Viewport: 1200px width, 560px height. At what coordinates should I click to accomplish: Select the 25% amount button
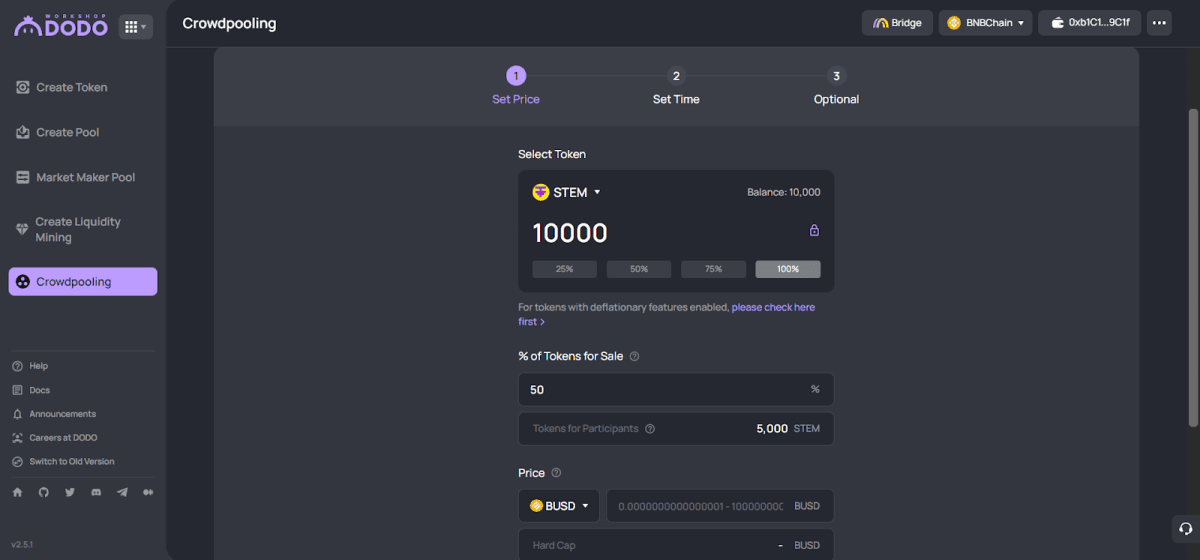pos(564,269)
